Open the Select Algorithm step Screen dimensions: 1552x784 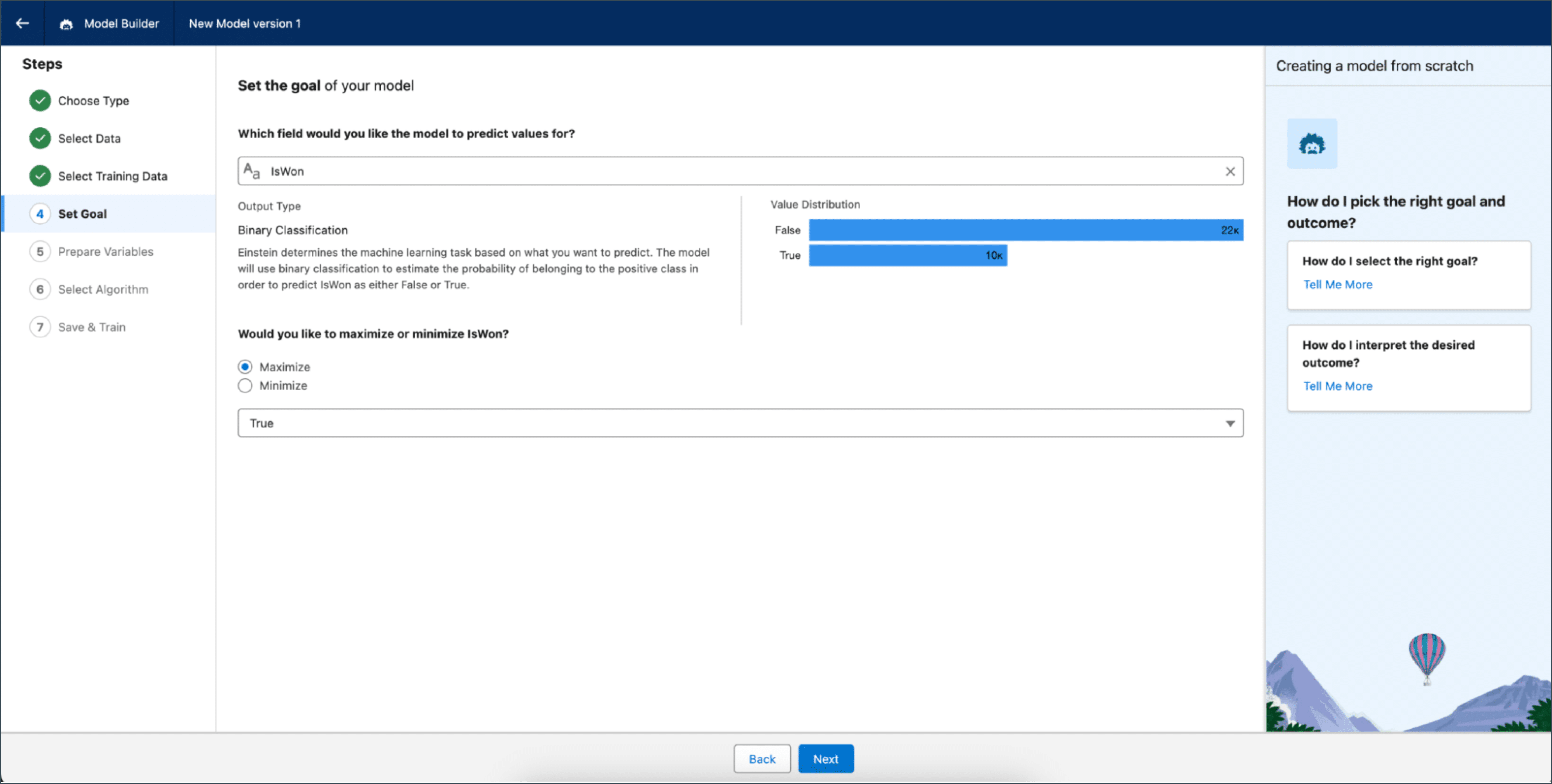click(103, 290)
